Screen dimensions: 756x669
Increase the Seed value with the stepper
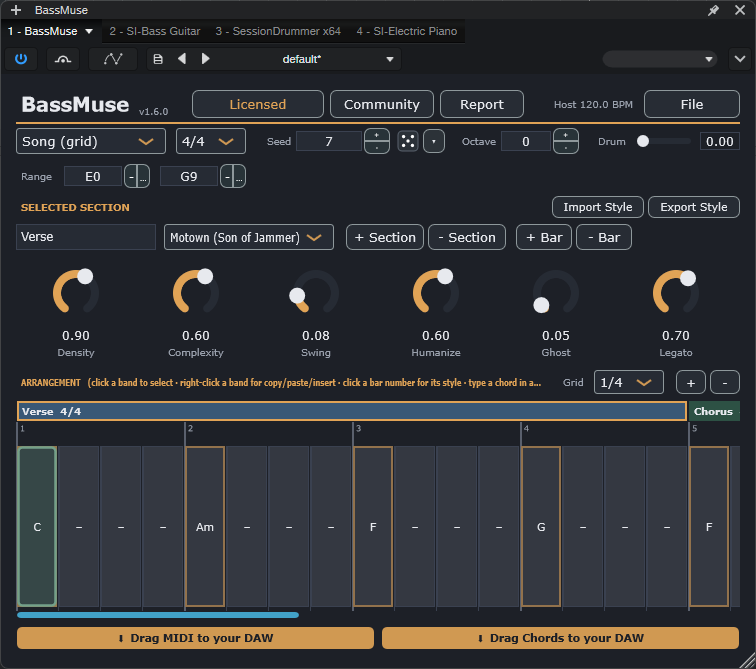(x=377, y=135)
